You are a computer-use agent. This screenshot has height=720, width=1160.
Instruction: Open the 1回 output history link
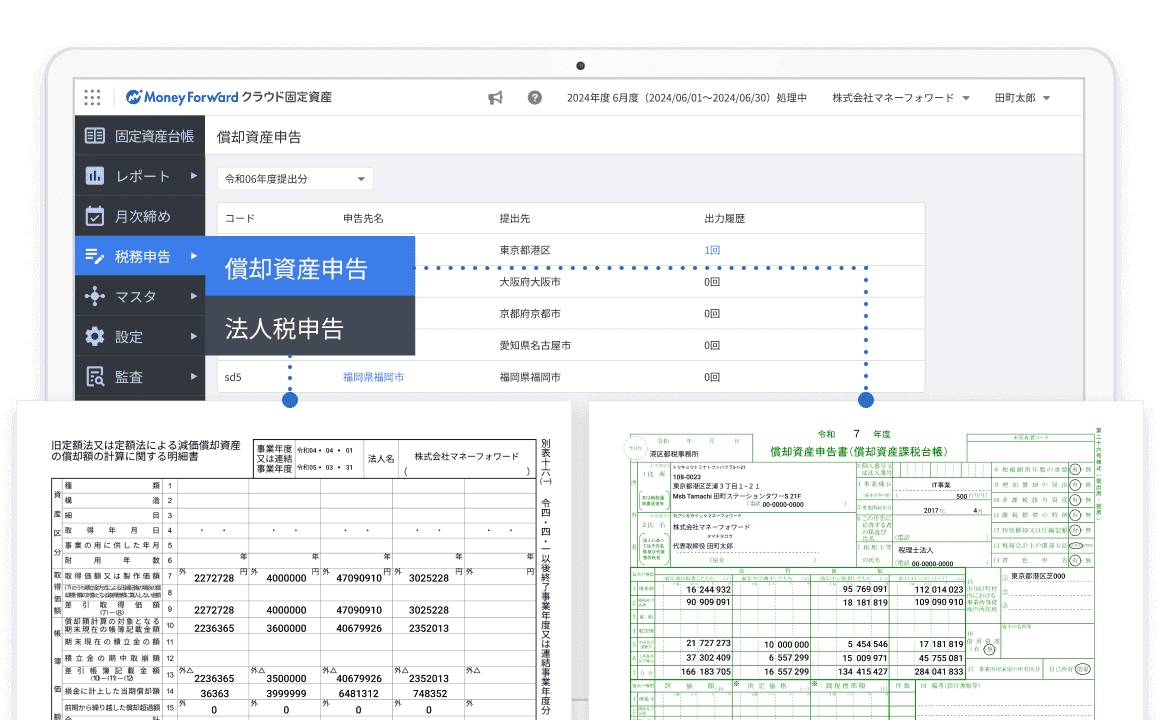[712, 250]
